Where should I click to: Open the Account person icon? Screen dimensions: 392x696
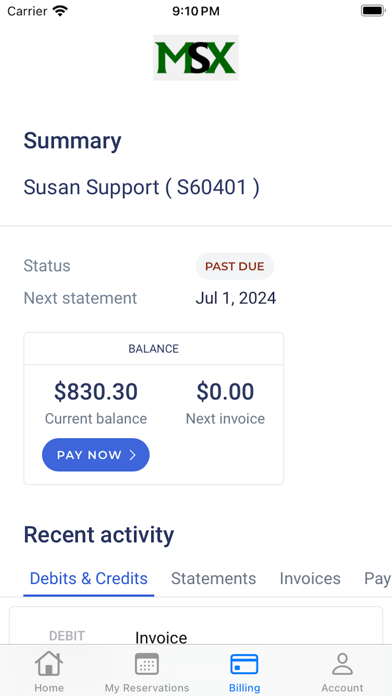342,664
